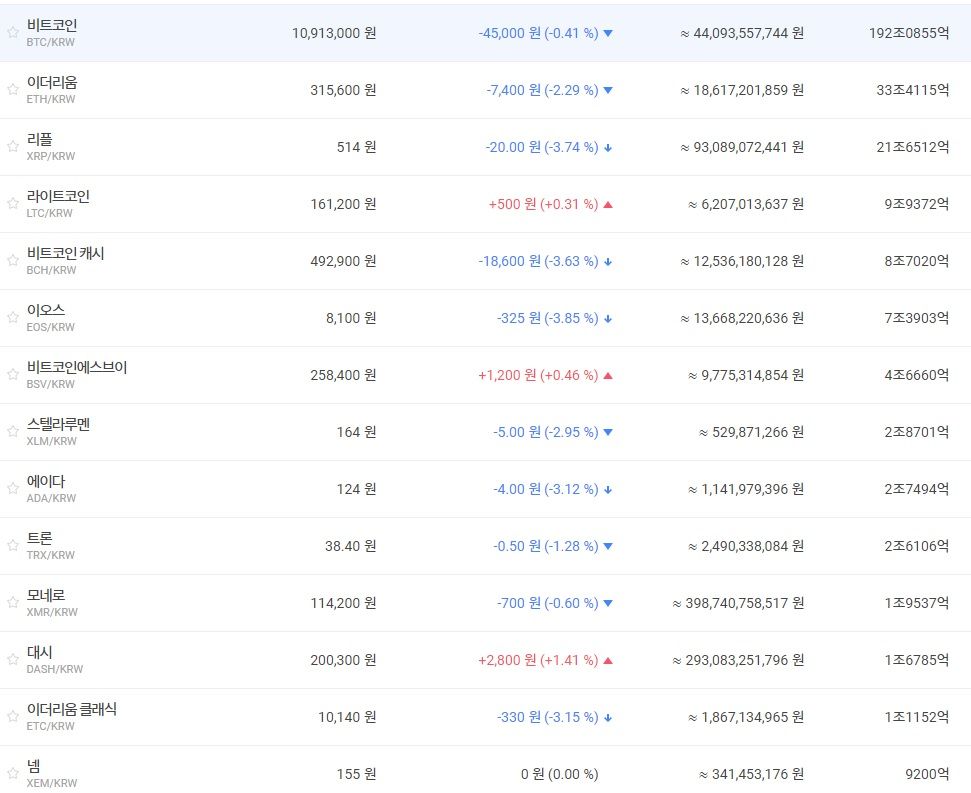Screen dimensions: 971x793
Task: Mark 이오스 EOS/KRW as favorite
Action: [x=12, y=317]
